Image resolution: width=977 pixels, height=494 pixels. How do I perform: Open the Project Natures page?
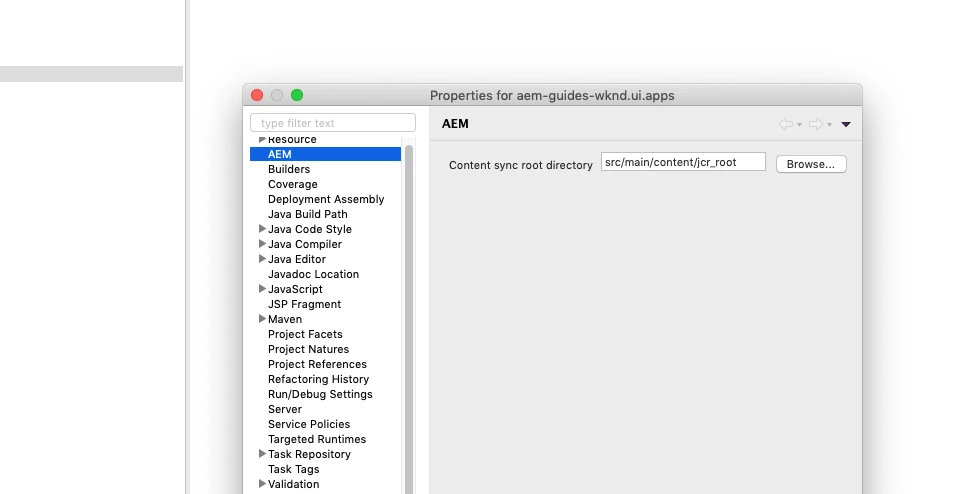(308, 349)
